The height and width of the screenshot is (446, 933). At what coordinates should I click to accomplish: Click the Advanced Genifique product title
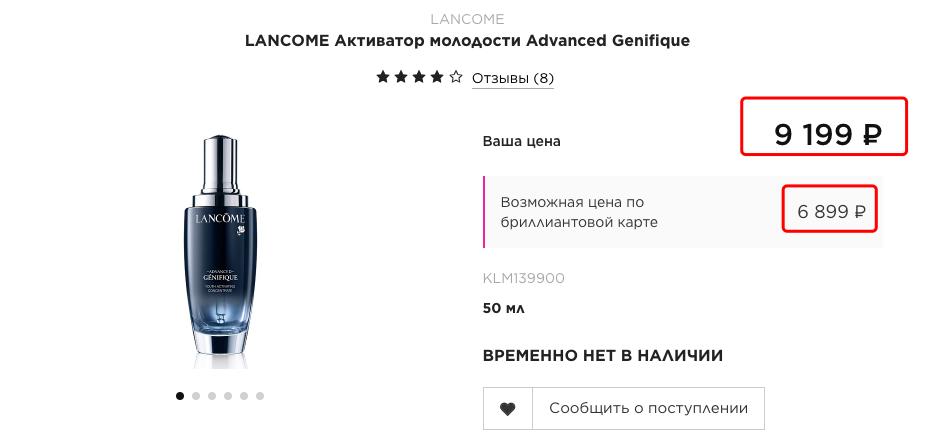point(467,41)
